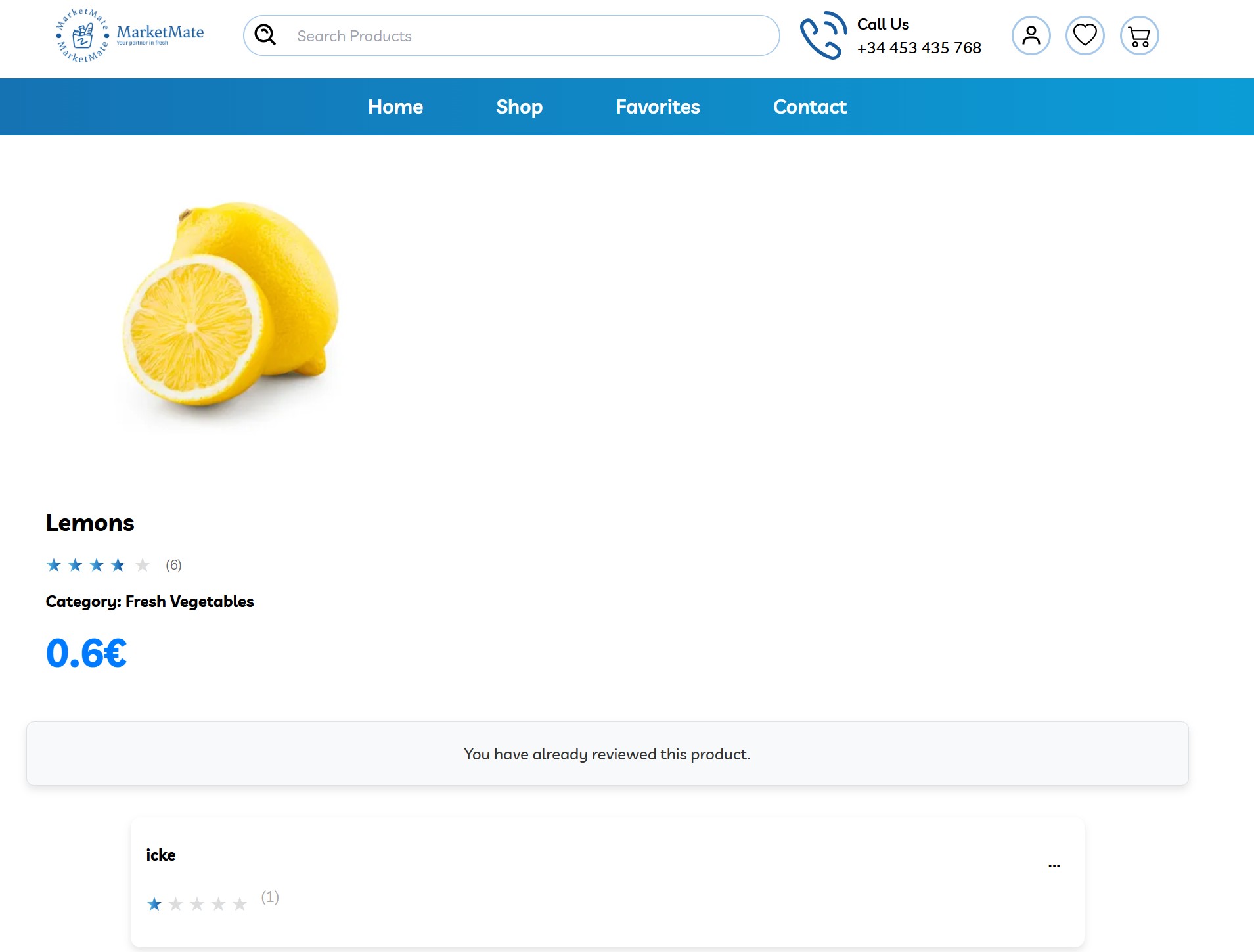Open the Shop menu item
Image resolution: width=1254 pixels, height=952 pixels.
pyautogui.click(x=519, y=107)
